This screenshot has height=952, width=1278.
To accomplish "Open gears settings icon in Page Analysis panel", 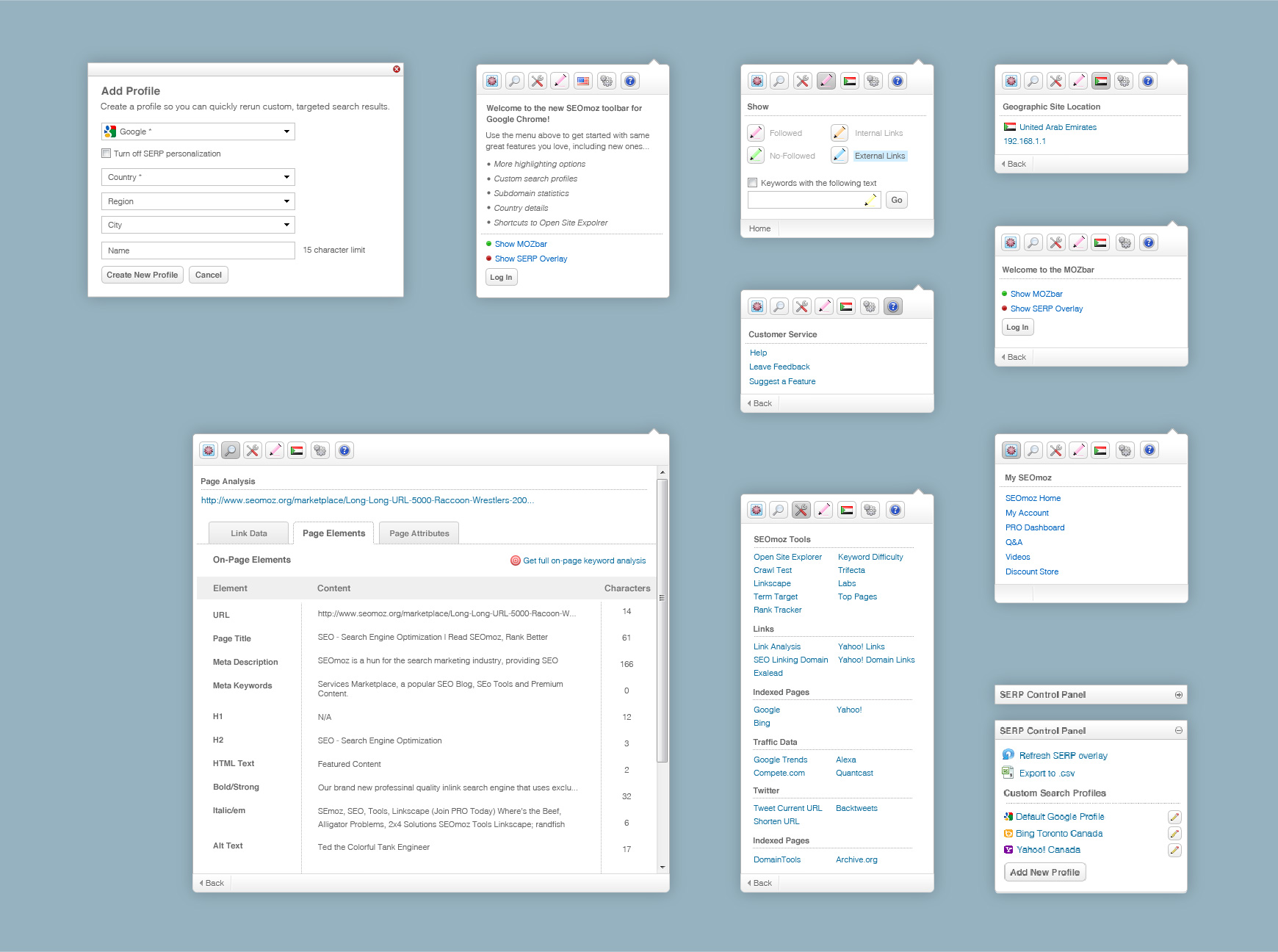I will click(320, 450).
